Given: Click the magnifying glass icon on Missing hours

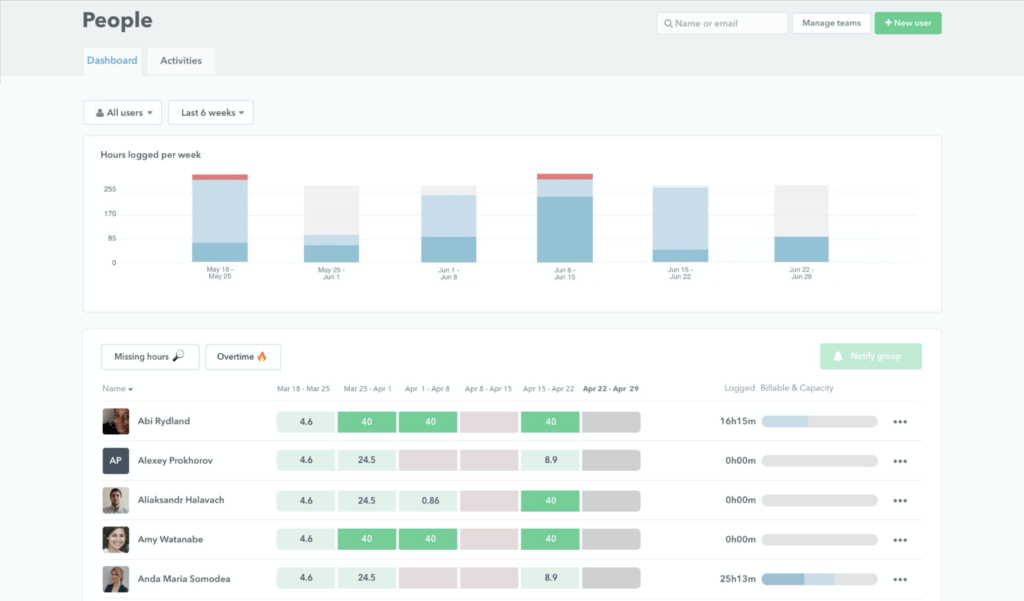Looking at the screenshot, I should (180, 356).
